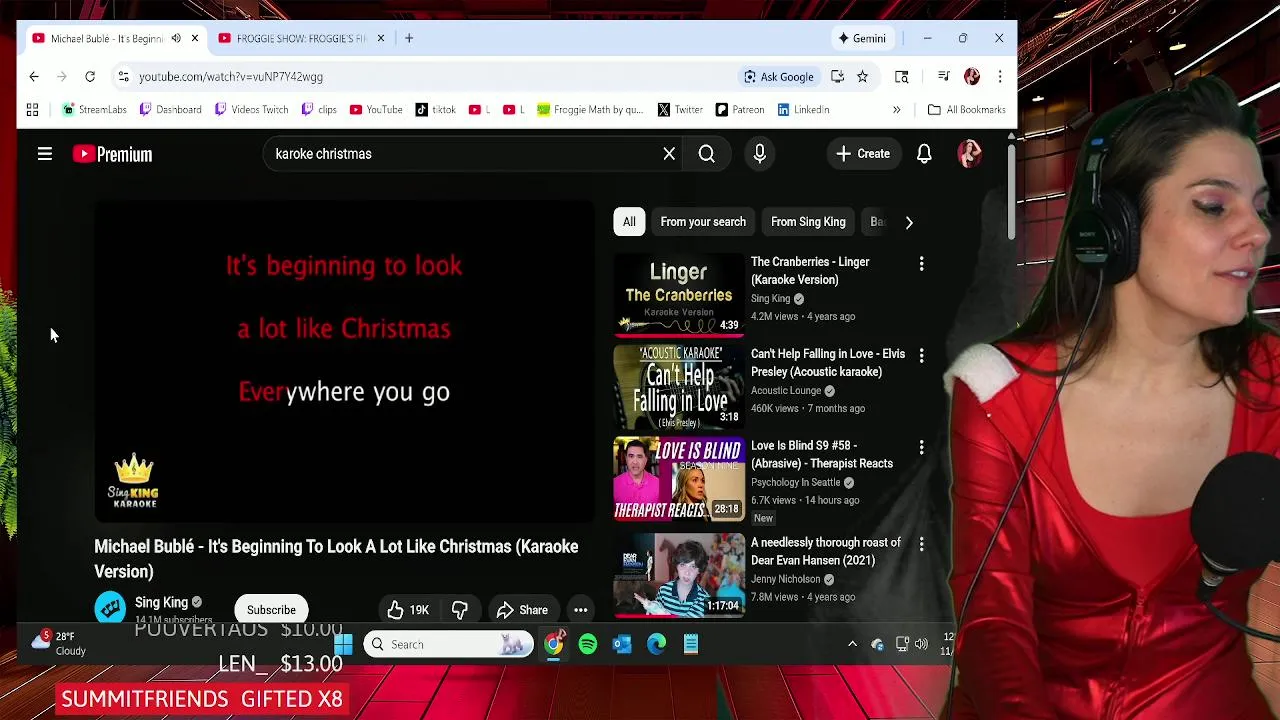This screenshot has height=720, width=1280.
Task: Open the All Bookmarks folder
Action: click(x=966, y=110)
